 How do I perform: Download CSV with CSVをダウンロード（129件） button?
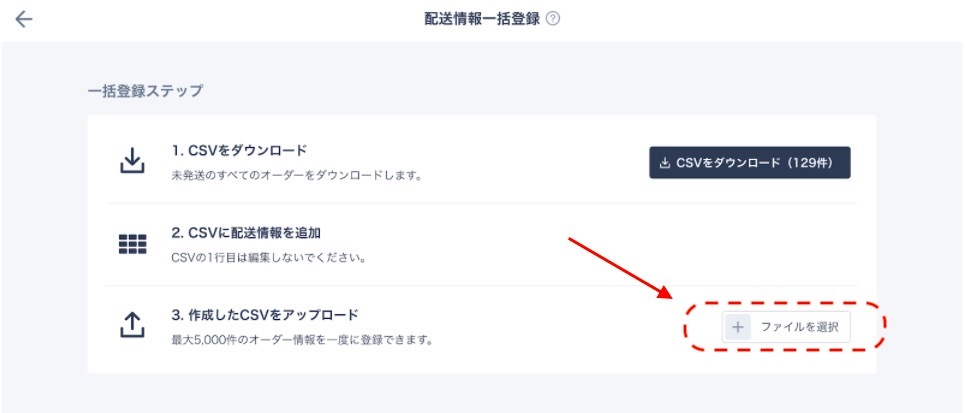click(750, 162)
